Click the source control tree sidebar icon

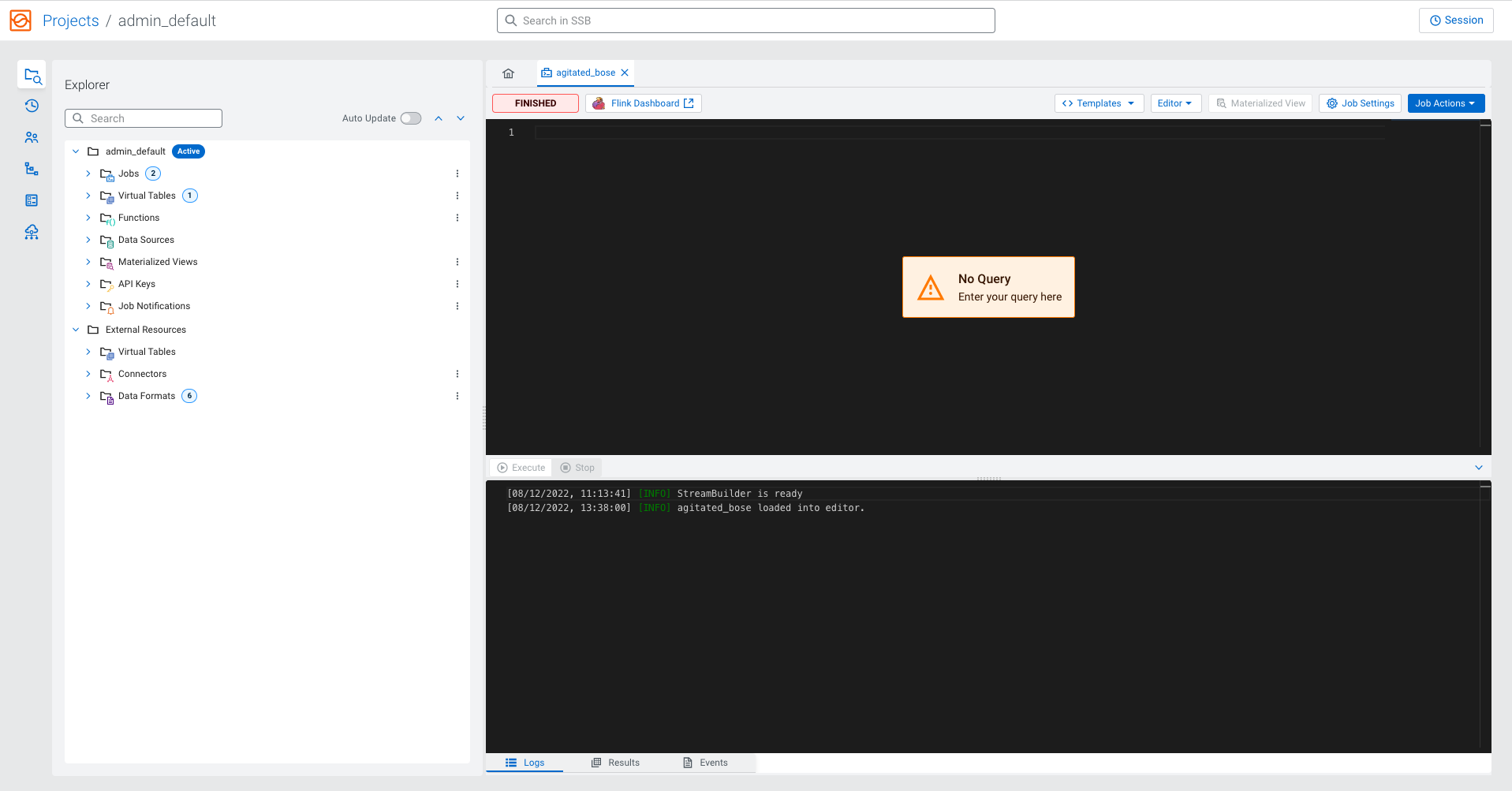[32, 169]
